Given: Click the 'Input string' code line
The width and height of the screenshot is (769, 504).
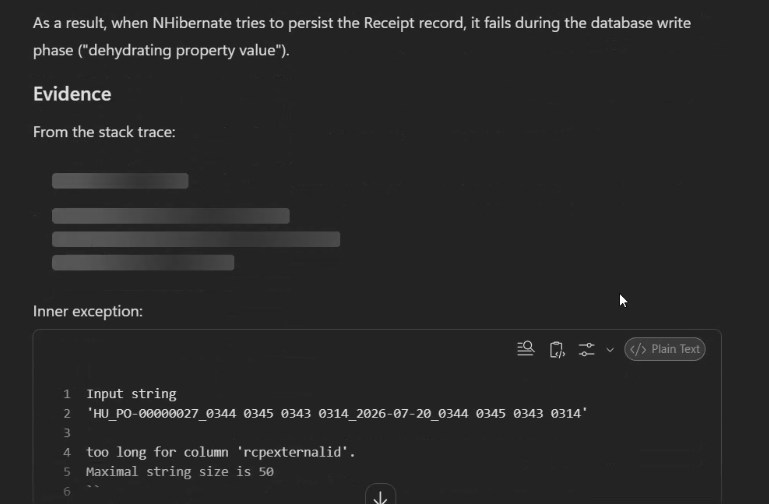Looking at the screenshot, I should click(x=131, y=394).
